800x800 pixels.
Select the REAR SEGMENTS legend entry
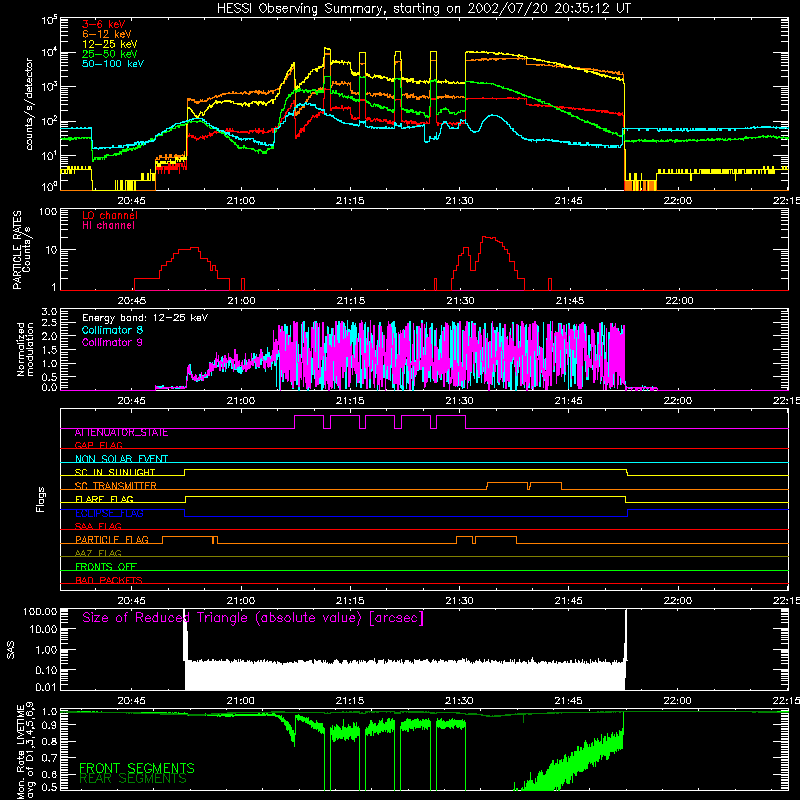(x=133, y=779)
